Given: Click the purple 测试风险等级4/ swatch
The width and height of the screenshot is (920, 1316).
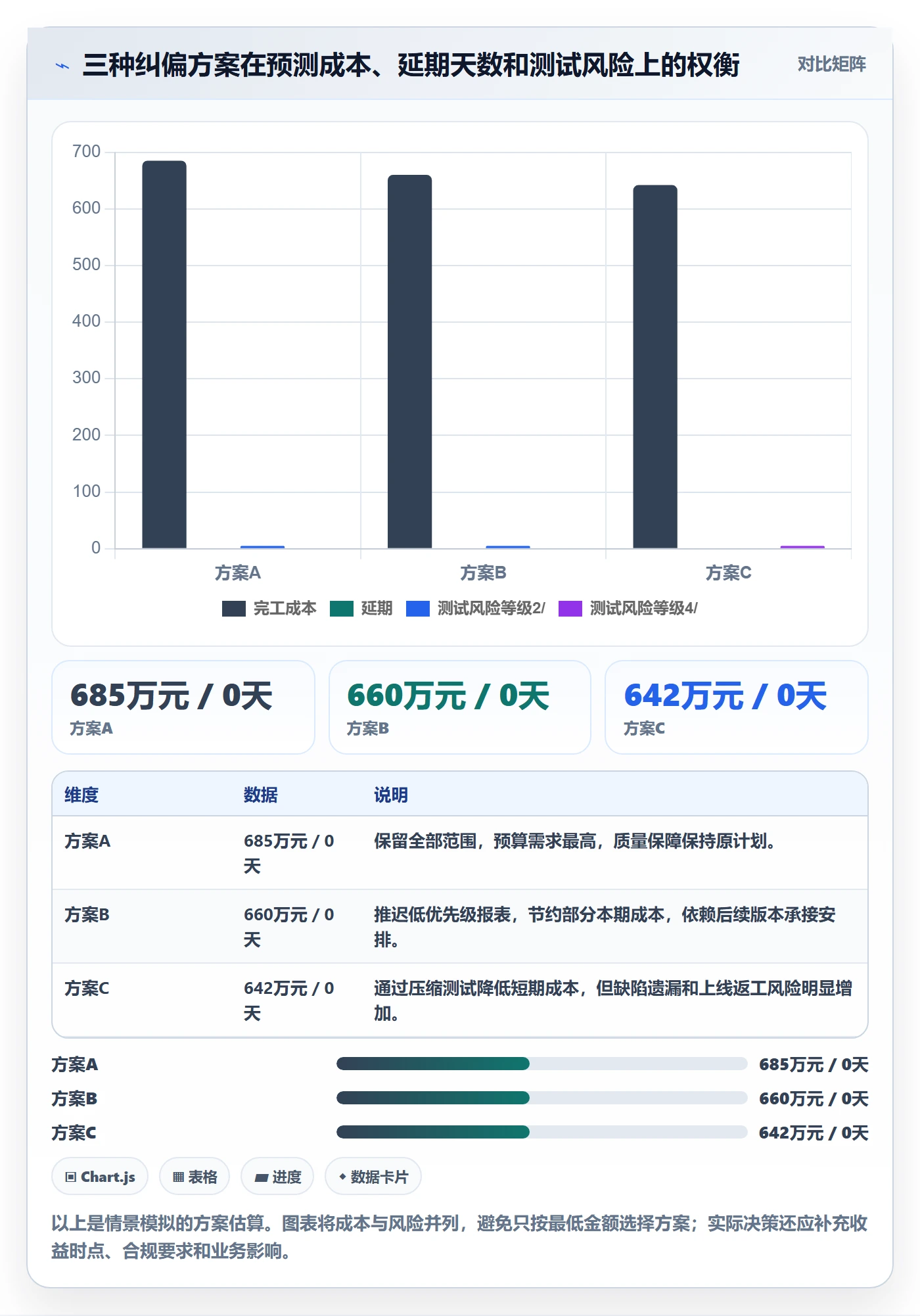Looking at the screenshot, I should pyautogui.click(x=570, y=608).
